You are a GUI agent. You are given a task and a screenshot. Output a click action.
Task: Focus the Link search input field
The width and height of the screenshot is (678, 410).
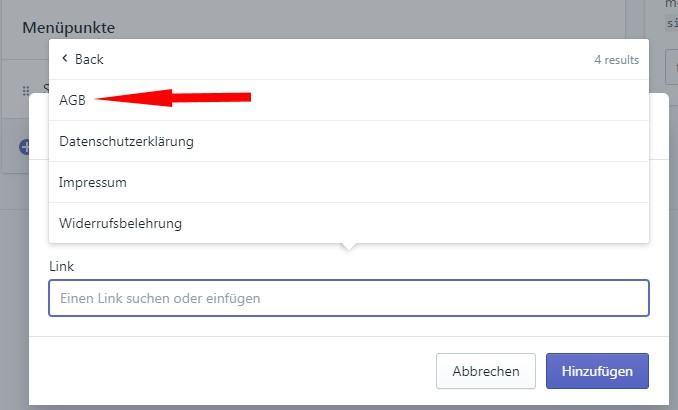click(x=349, y=298)
